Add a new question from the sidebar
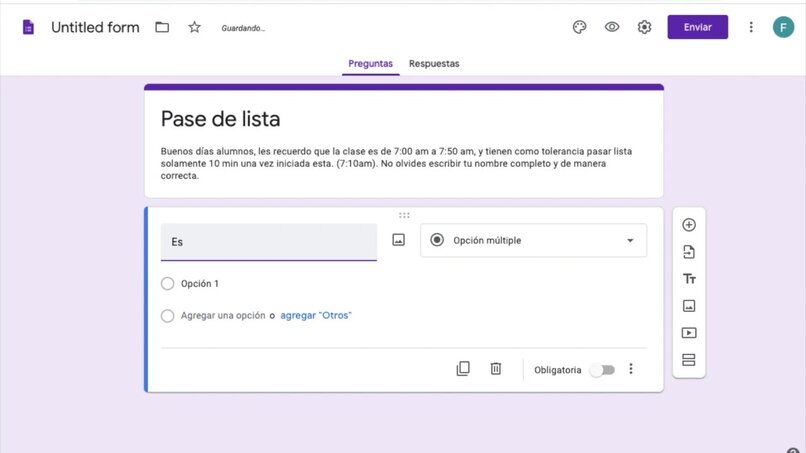Image resolution: width=806 pixels, height=453 pixels. (689, 225)
